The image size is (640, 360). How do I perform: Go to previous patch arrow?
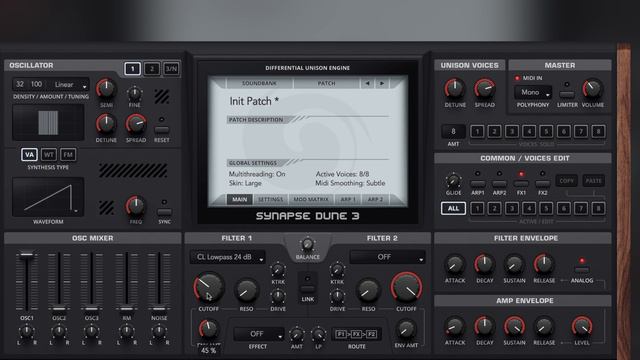pyautogui.click(x=367, y=83)
